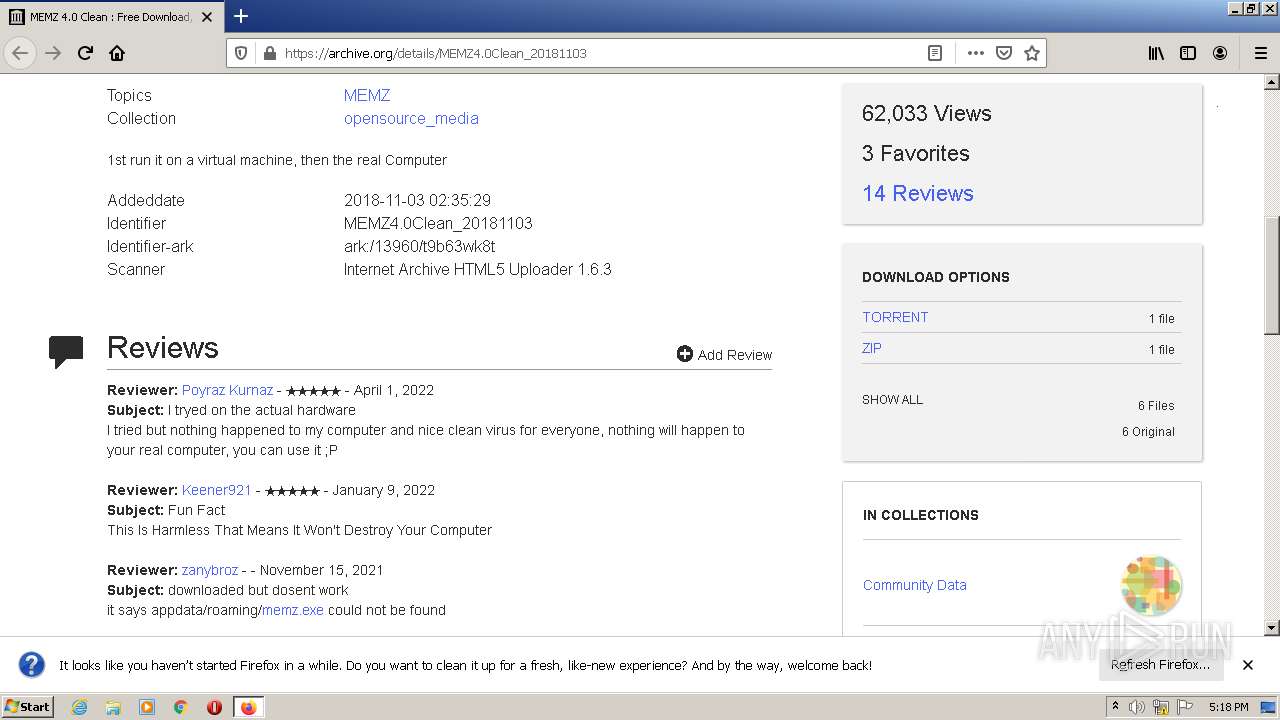Save page to Pocket

[x=1004, y=53]
